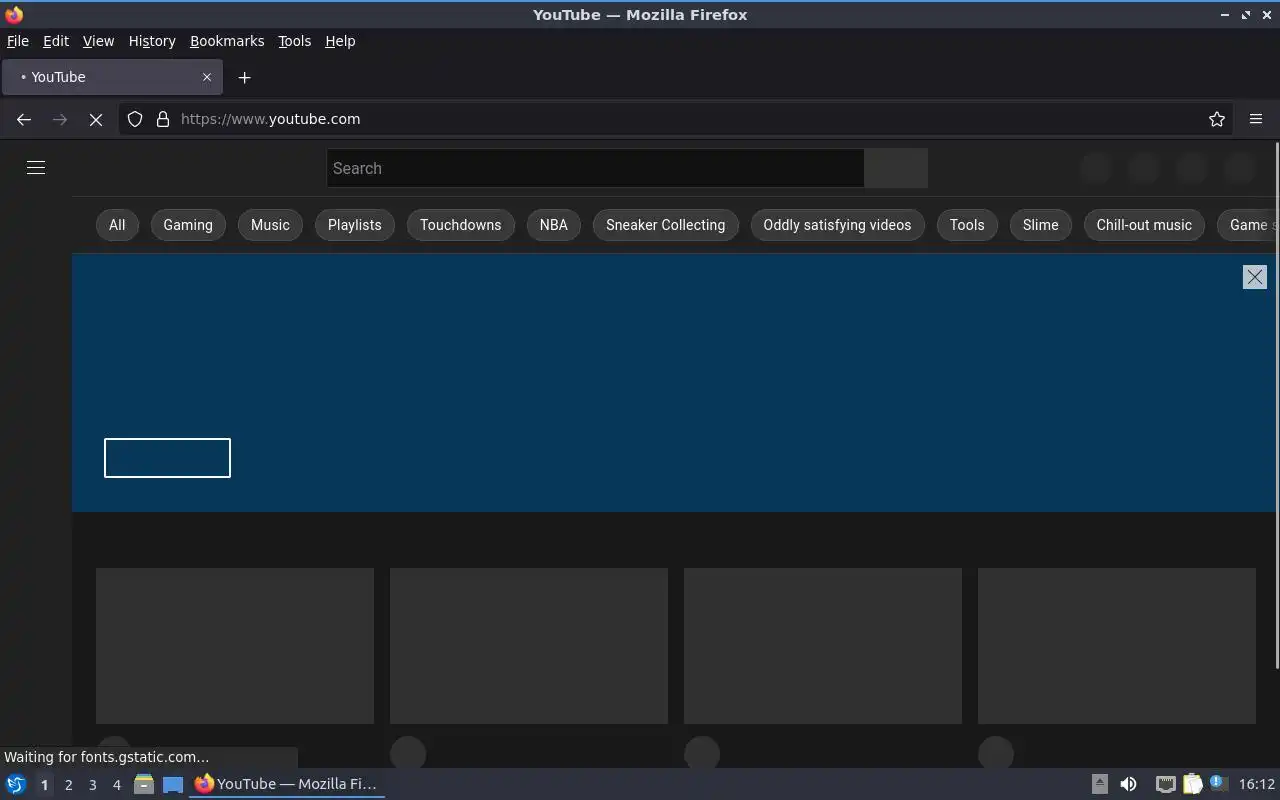This screenshot has height=800, width=1280.
Task: Select the Sneaker Collecting chip
Action: (666, 225)
